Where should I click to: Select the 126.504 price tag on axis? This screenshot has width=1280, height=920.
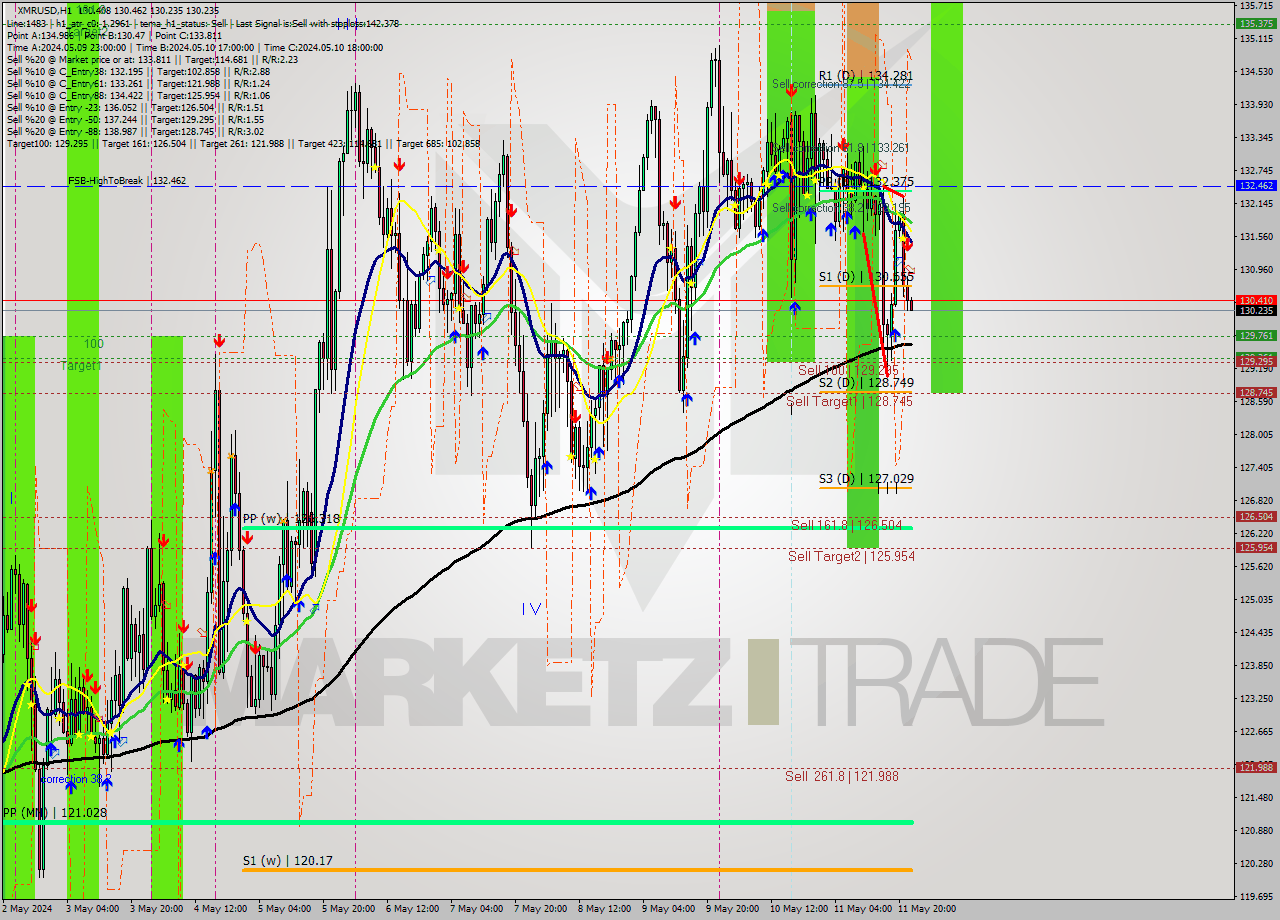1255,517
